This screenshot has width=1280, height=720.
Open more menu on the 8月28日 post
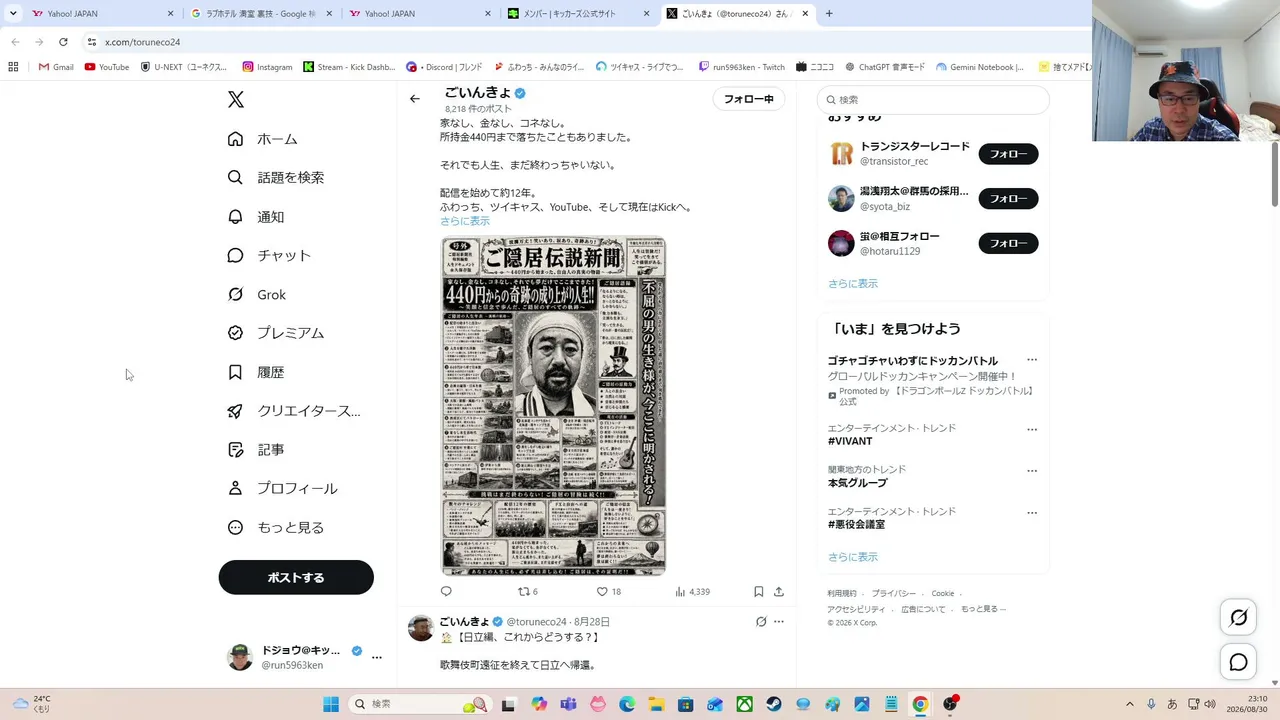tap(779, 621)
